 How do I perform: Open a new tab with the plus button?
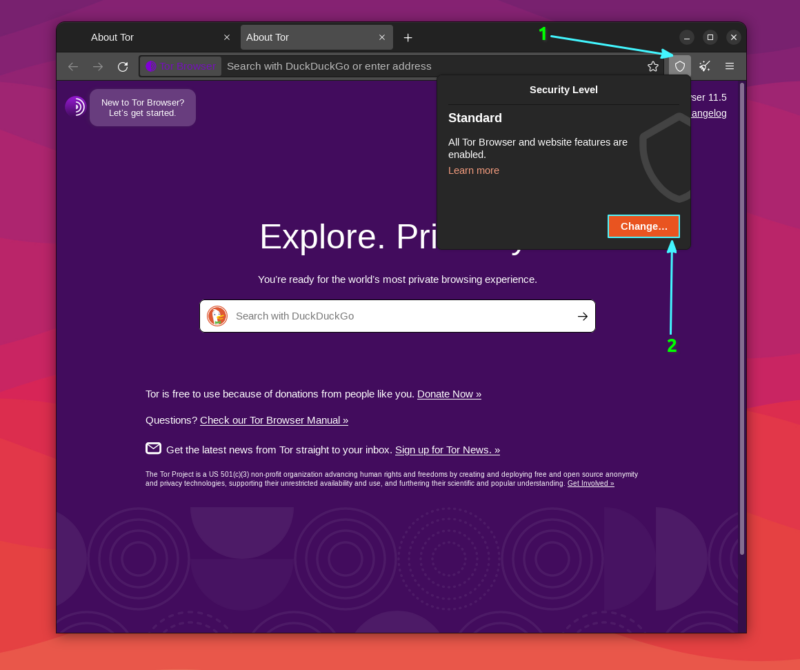coord(408,37)
